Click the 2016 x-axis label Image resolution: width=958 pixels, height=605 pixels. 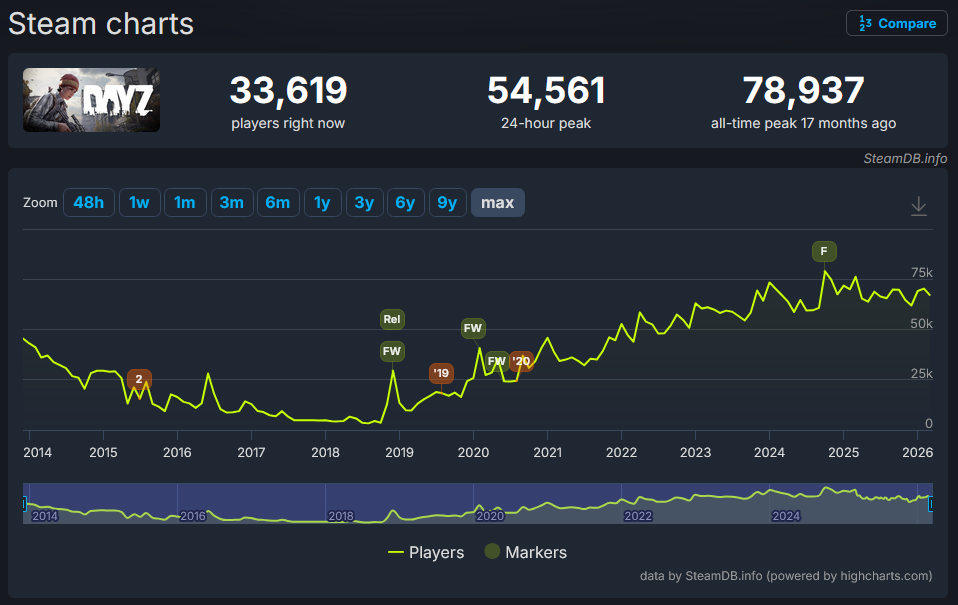click(177, 452)
